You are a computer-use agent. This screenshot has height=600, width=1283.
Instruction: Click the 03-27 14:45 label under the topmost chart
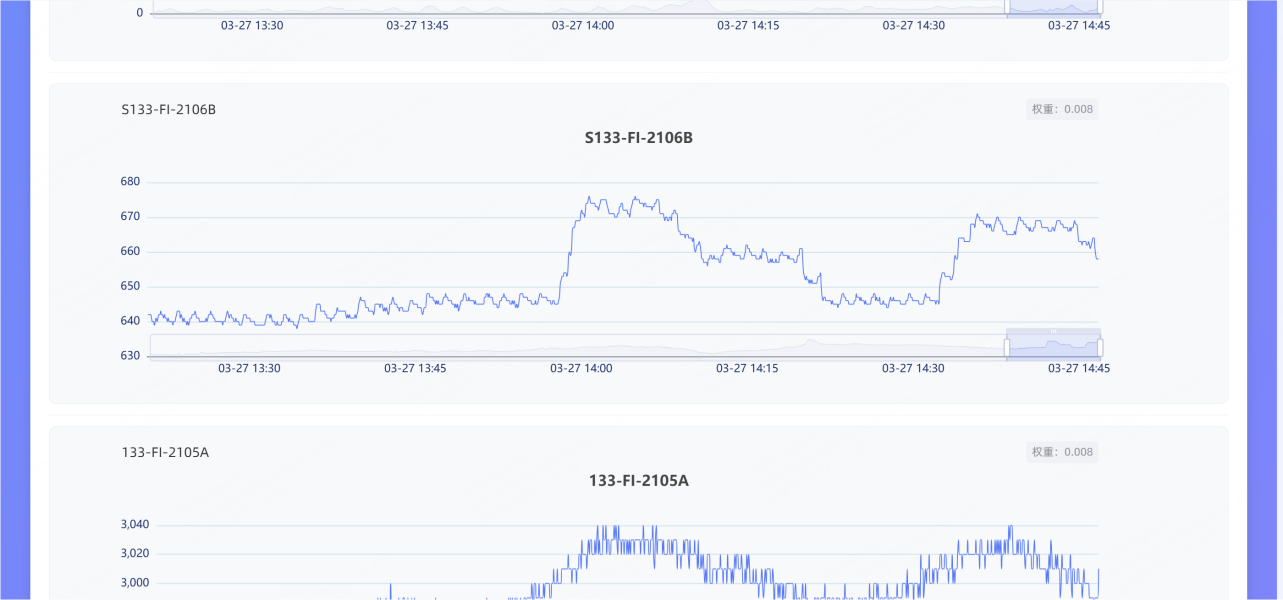[x=1079, y=26]
